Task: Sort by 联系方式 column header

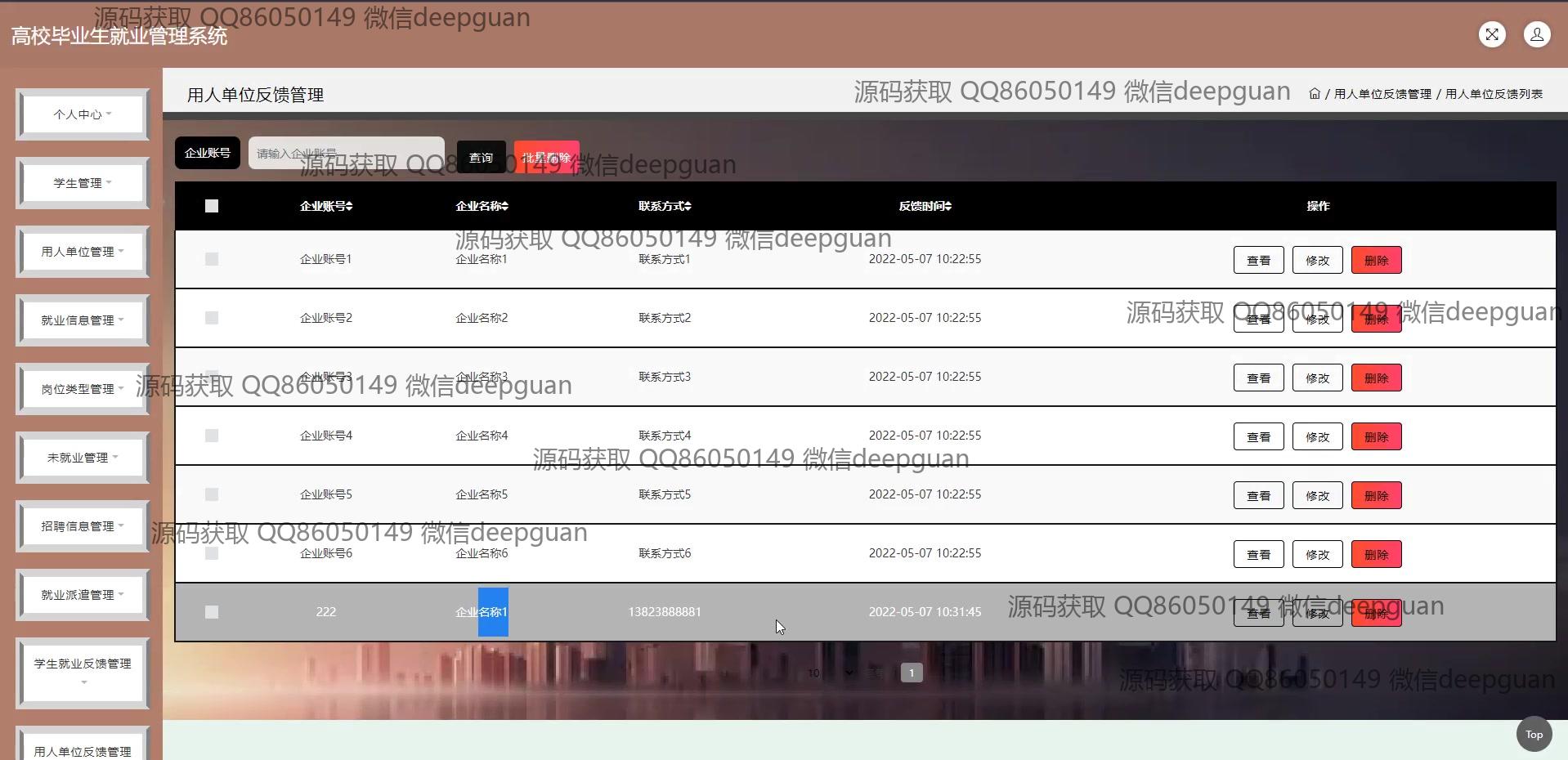Action: coord(665,206)
